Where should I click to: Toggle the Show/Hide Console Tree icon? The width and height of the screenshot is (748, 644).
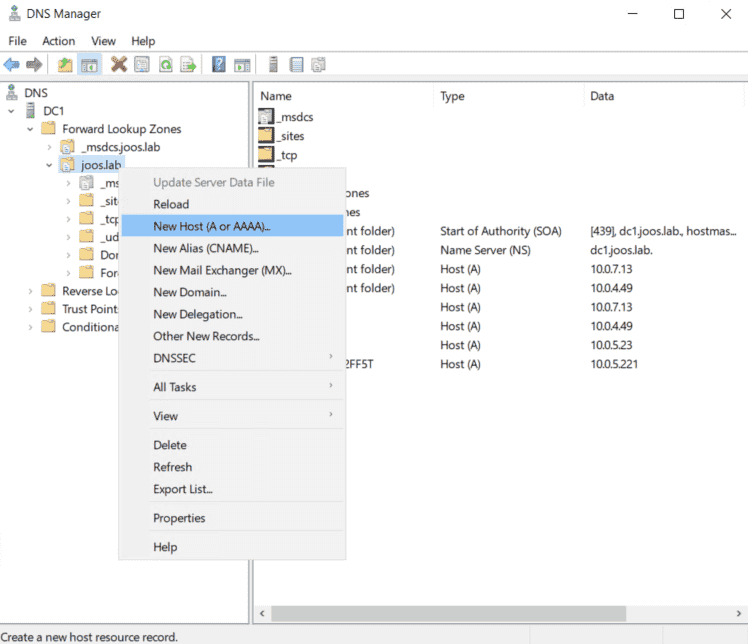(x=89, y=64)
